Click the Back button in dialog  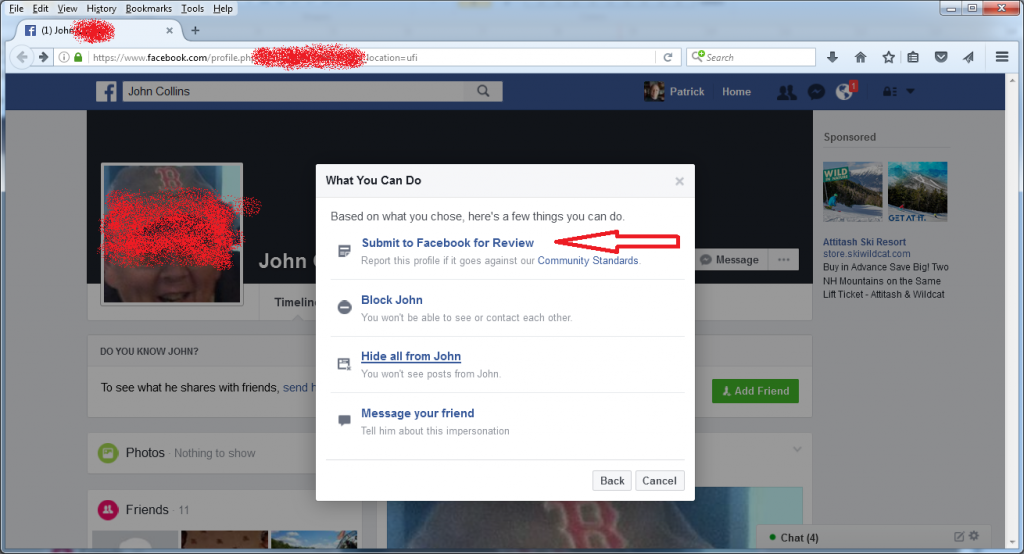[612, 481]
